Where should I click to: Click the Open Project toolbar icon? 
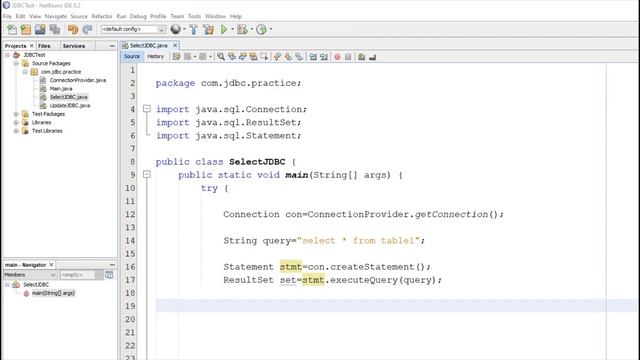point(40,29)
